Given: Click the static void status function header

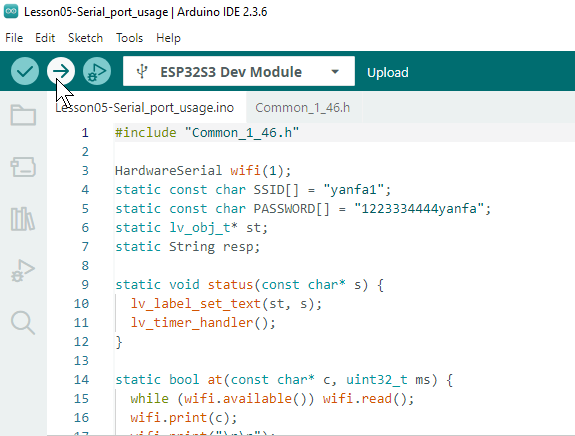Looking at the screenshot, I should click(x=249, y=285).
